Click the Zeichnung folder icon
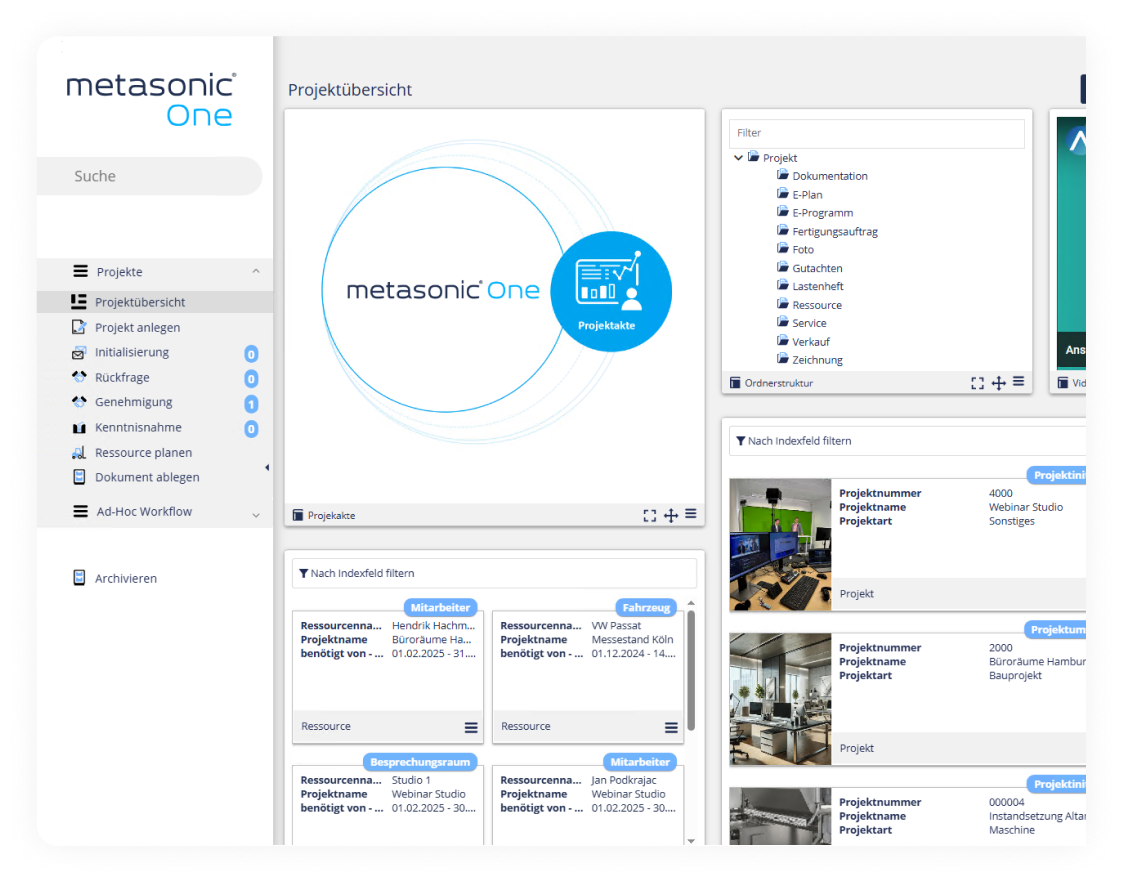This screenshot has width=1122, height=882. (783, 358)
